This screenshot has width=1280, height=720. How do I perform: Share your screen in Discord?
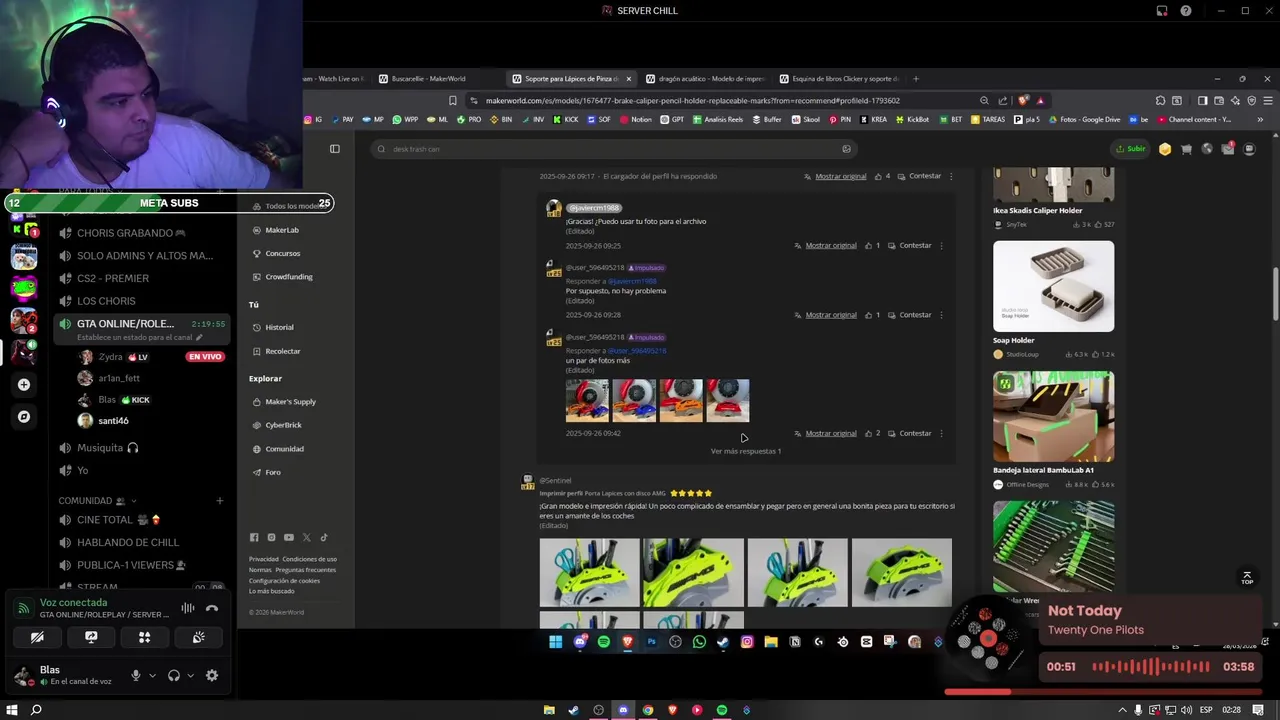coord(91,637)
